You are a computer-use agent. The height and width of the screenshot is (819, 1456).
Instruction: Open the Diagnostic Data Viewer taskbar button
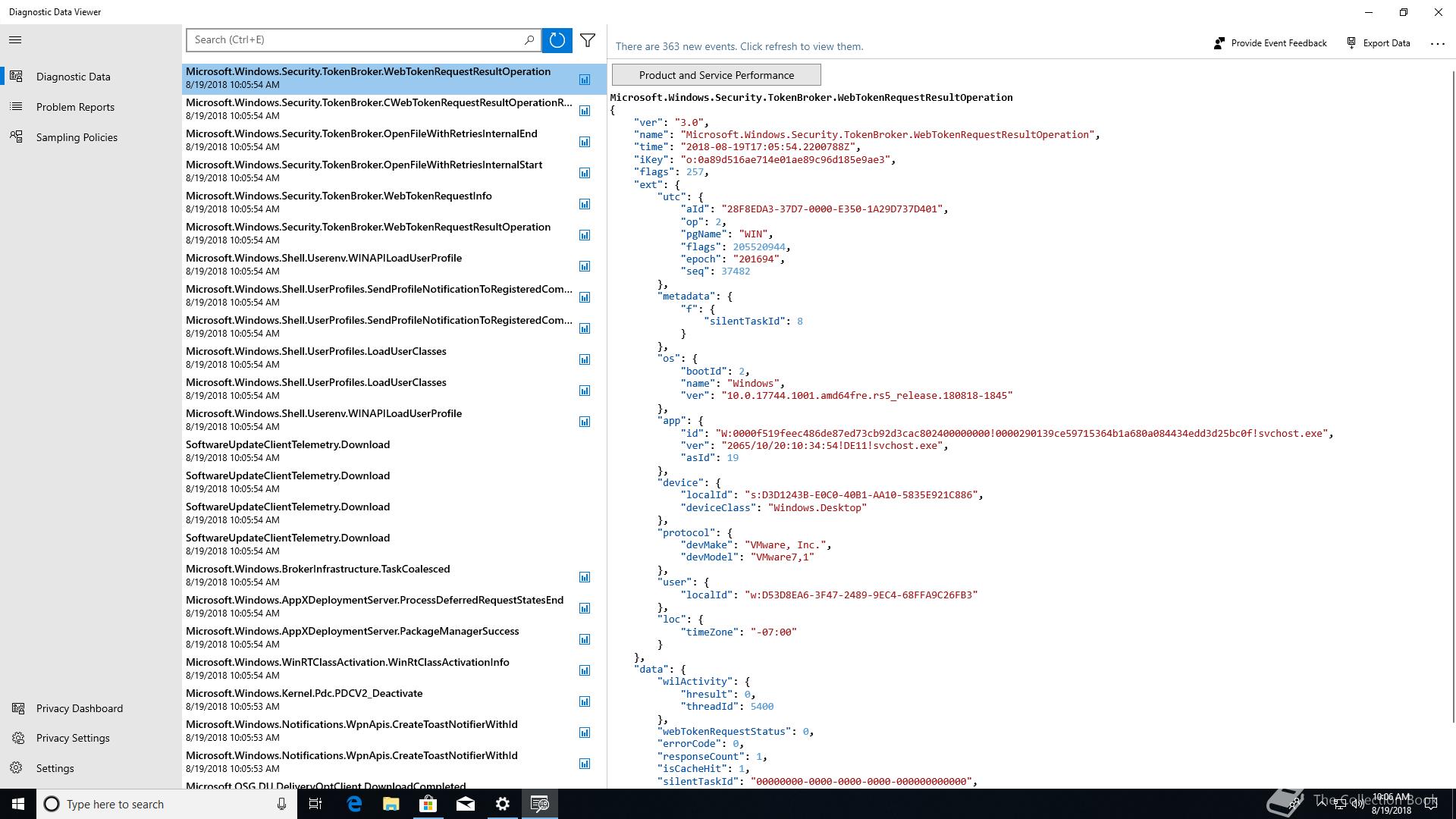[540, 804]
